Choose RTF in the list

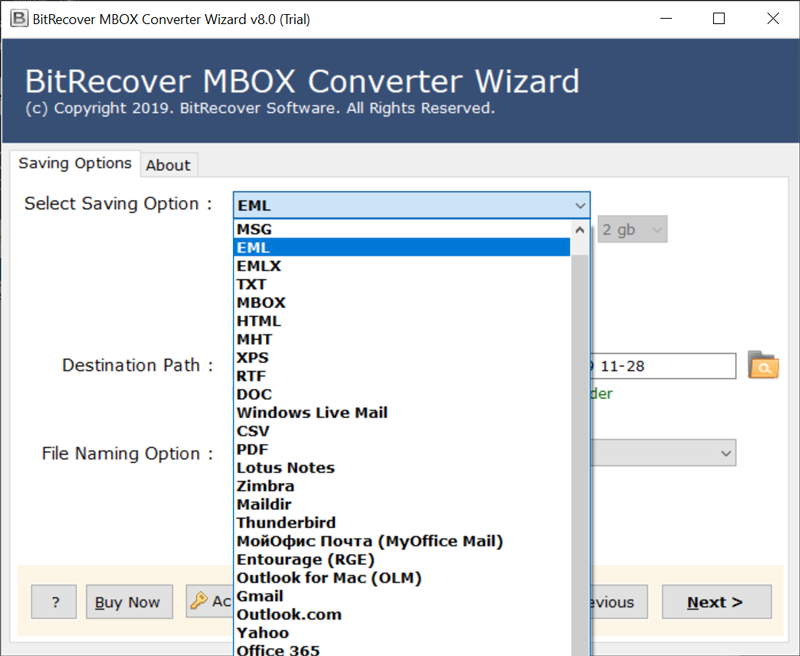[402, 376]
